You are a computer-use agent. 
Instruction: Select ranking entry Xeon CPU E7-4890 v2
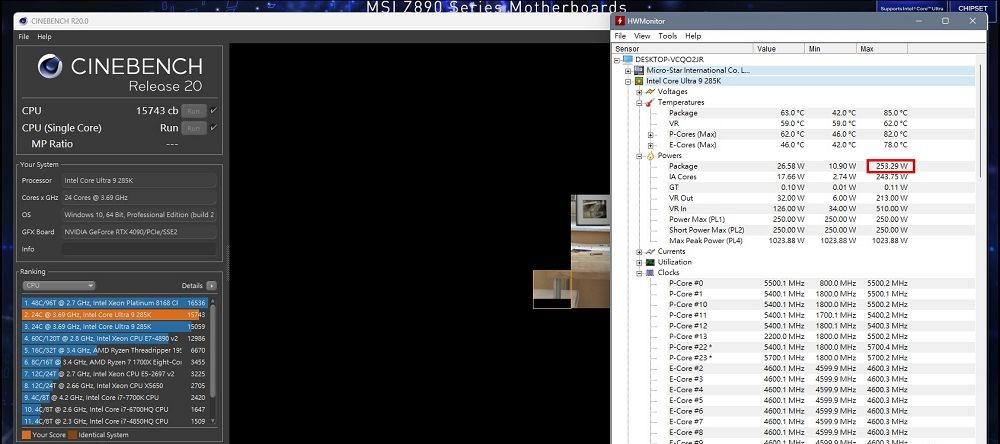coord(114,338)
